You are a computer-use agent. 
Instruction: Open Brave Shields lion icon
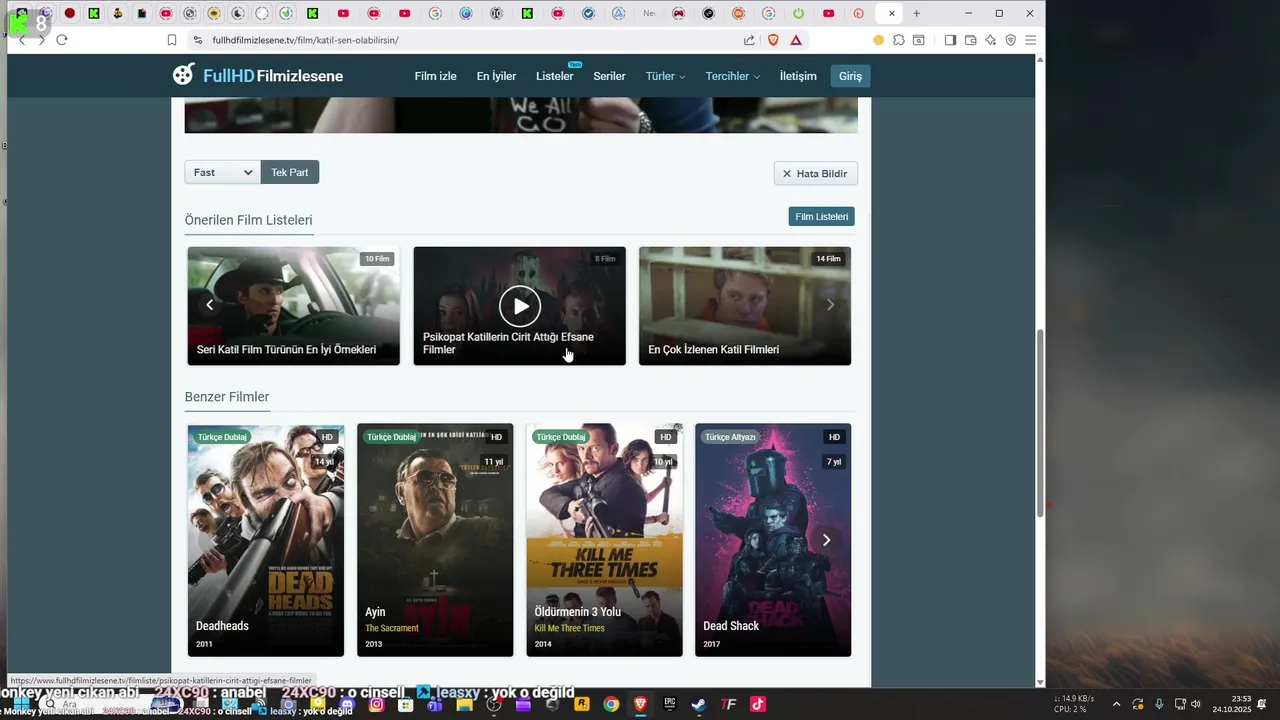[773, 40]
